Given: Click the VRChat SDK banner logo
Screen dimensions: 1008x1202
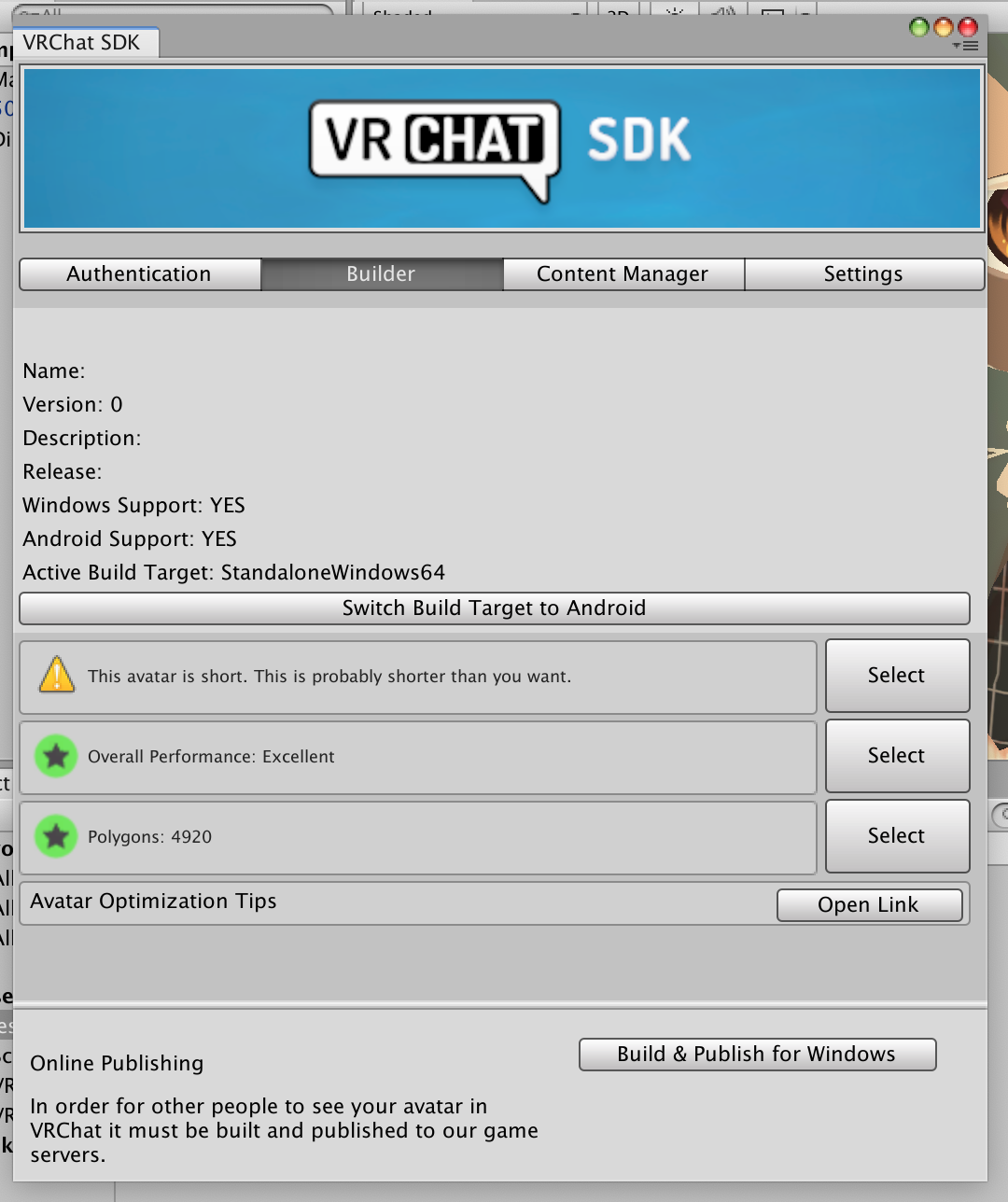Looking at the screenshot, I should point(501,149).
